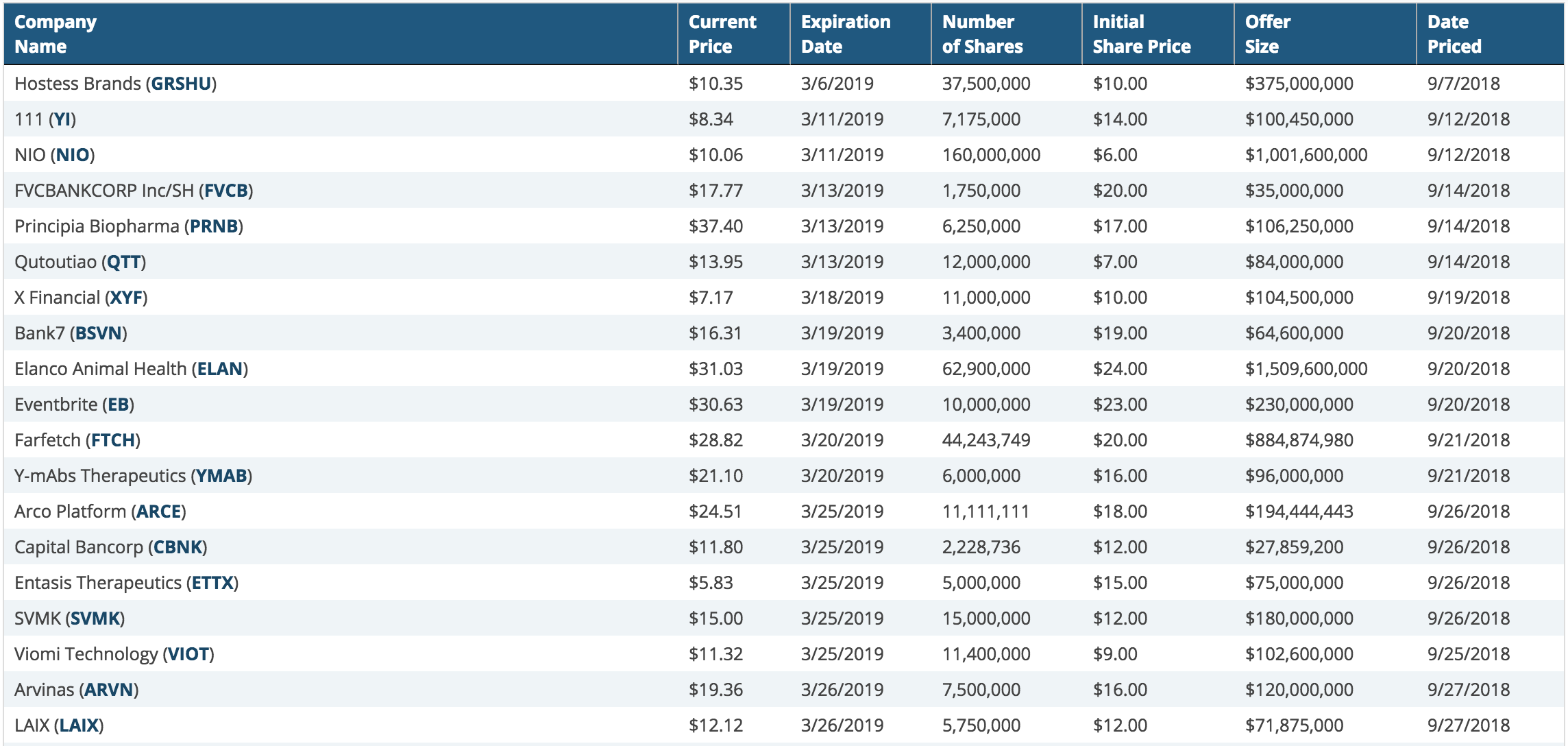Click YMAB ticker for Y-mAbs Therapeutics

[221, 476]
